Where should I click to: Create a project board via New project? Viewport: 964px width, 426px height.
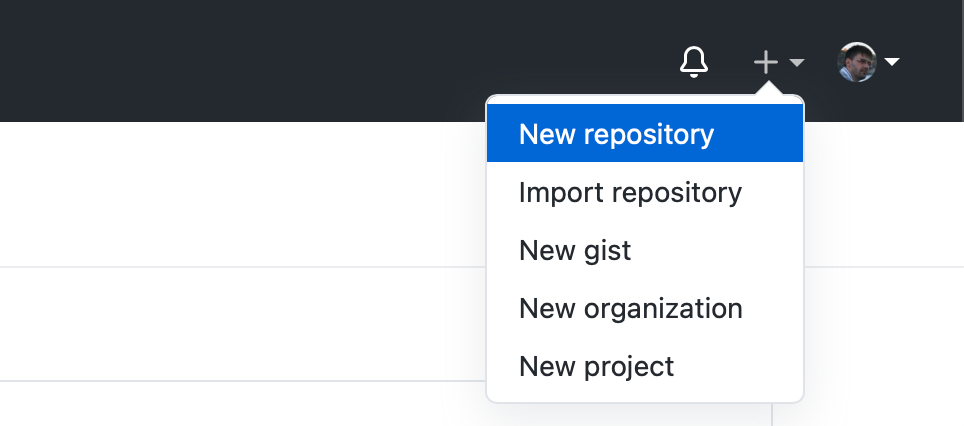point(645,366)
